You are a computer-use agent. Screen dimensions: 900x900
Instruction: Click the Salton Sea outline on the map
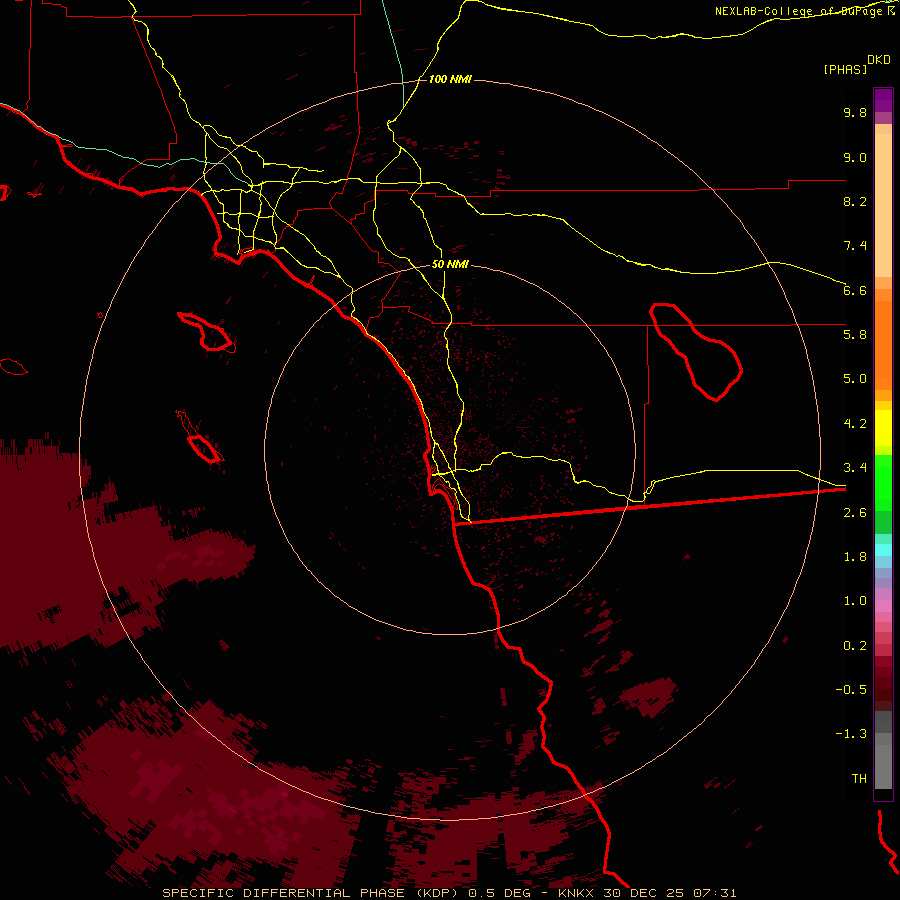point(696,352)
